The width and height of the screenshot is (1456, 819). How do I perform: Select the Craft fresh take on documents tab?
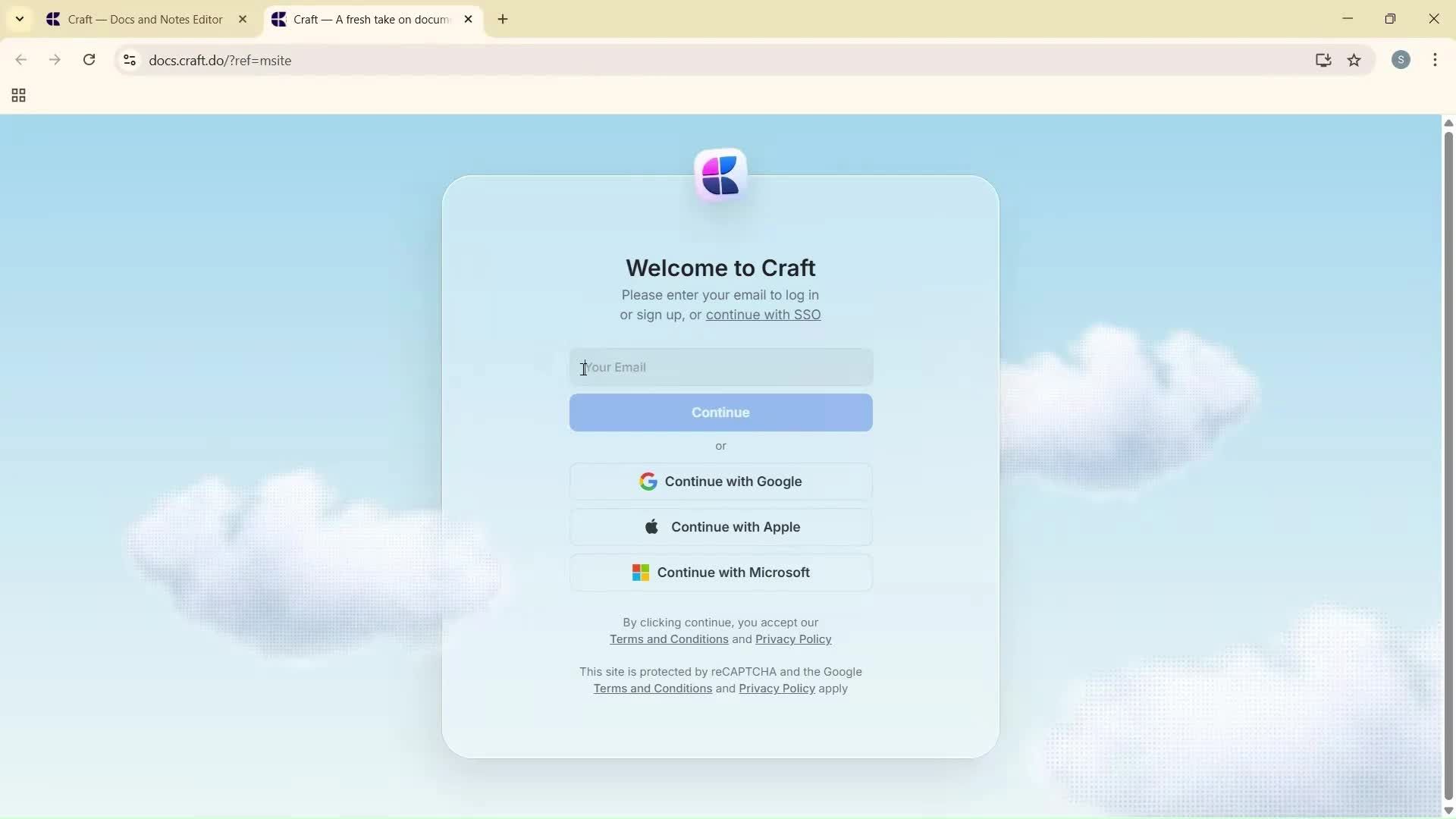[x=364, y=19]
